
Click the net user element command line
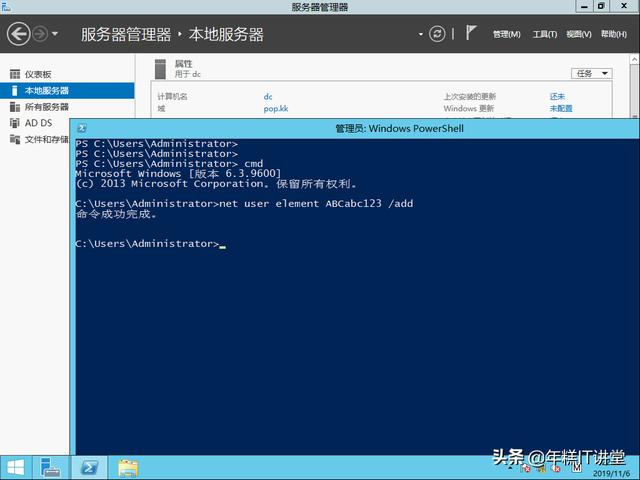pyautogui.click(x=244, y=204)
